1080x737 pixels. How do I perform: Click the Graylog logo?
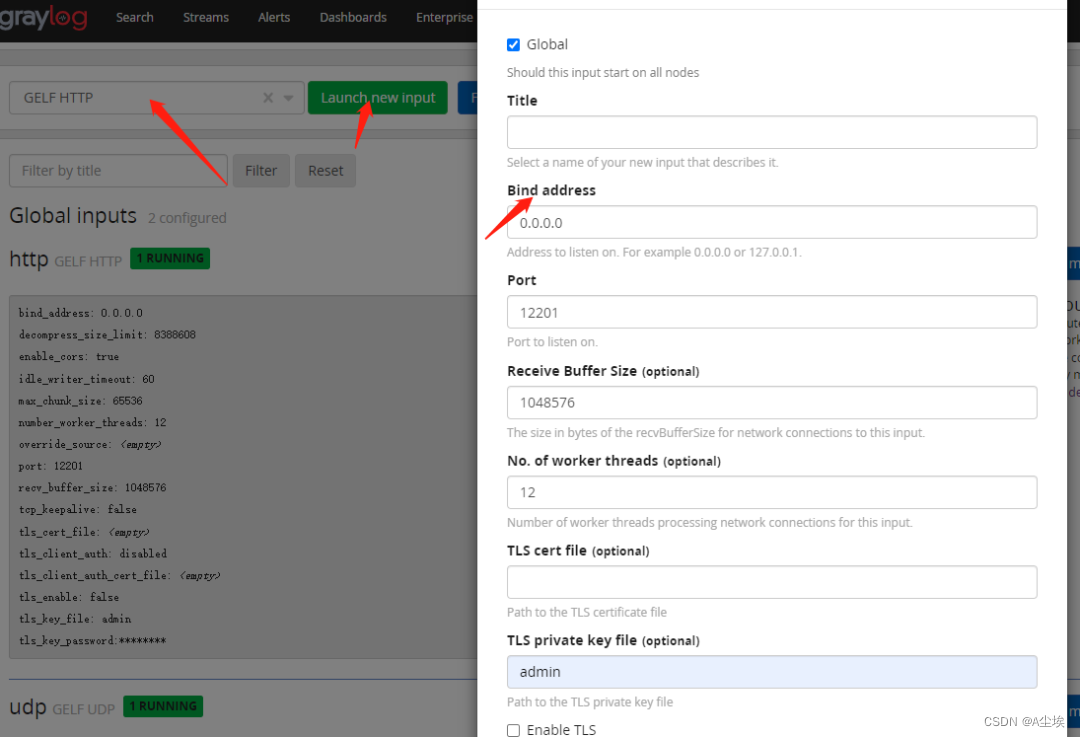coord(45,17)
